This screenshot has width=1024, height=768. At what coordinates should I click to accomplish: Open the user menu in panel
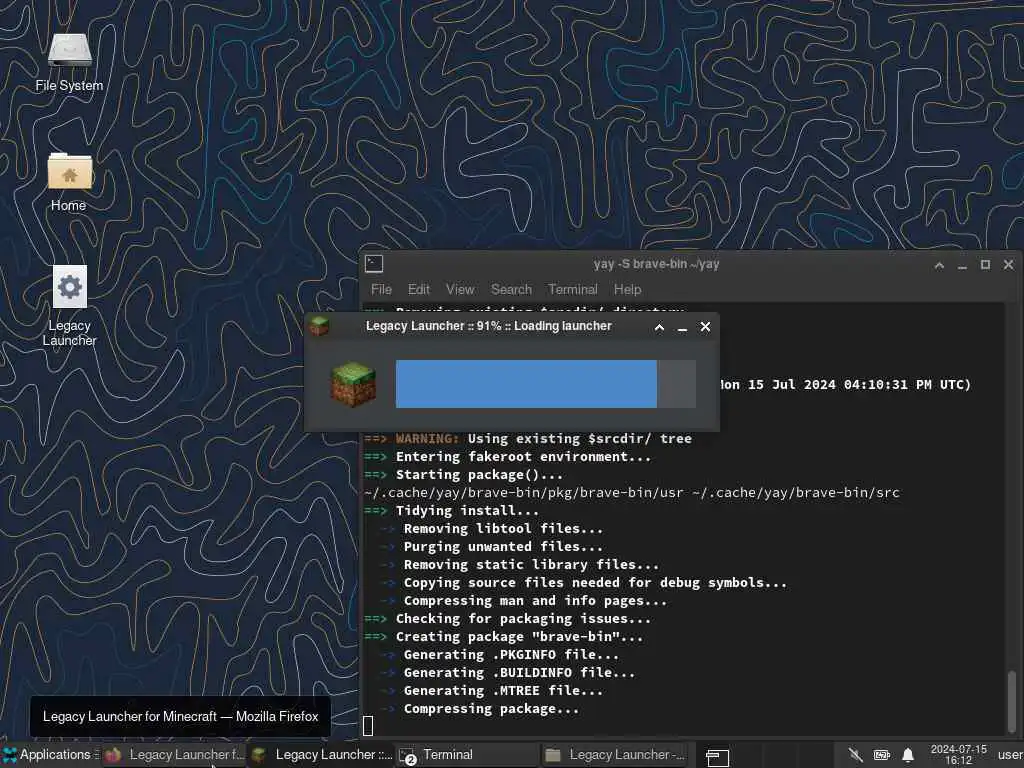pyautogui.click(x=1010, y=755)
